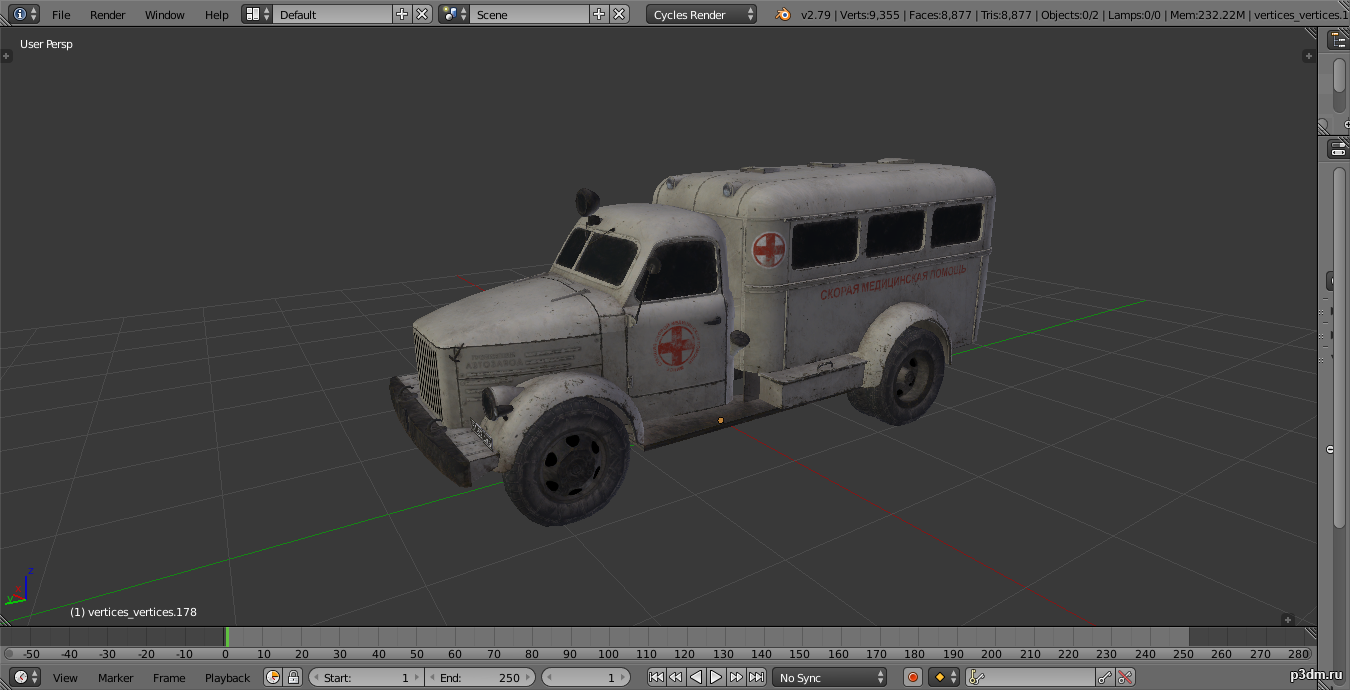Click the End frame 250 field
1350x690 pixels.
(480, 677)
